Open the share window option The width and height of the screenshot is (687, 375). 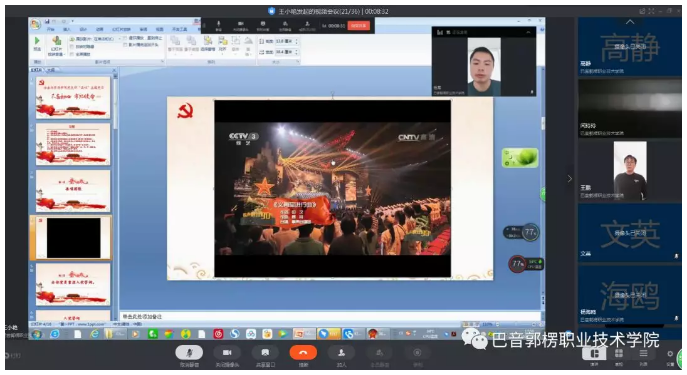pyautogui.click(x=265, y=353)
